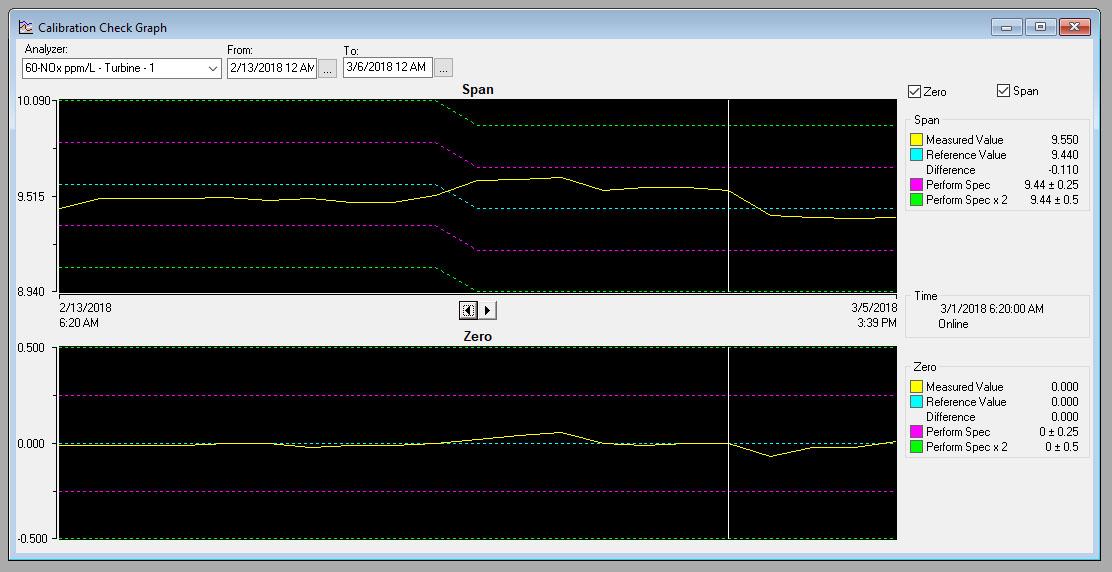Uncheck the Span checkbox
1112x572 pixels.
click(1003, 91)
